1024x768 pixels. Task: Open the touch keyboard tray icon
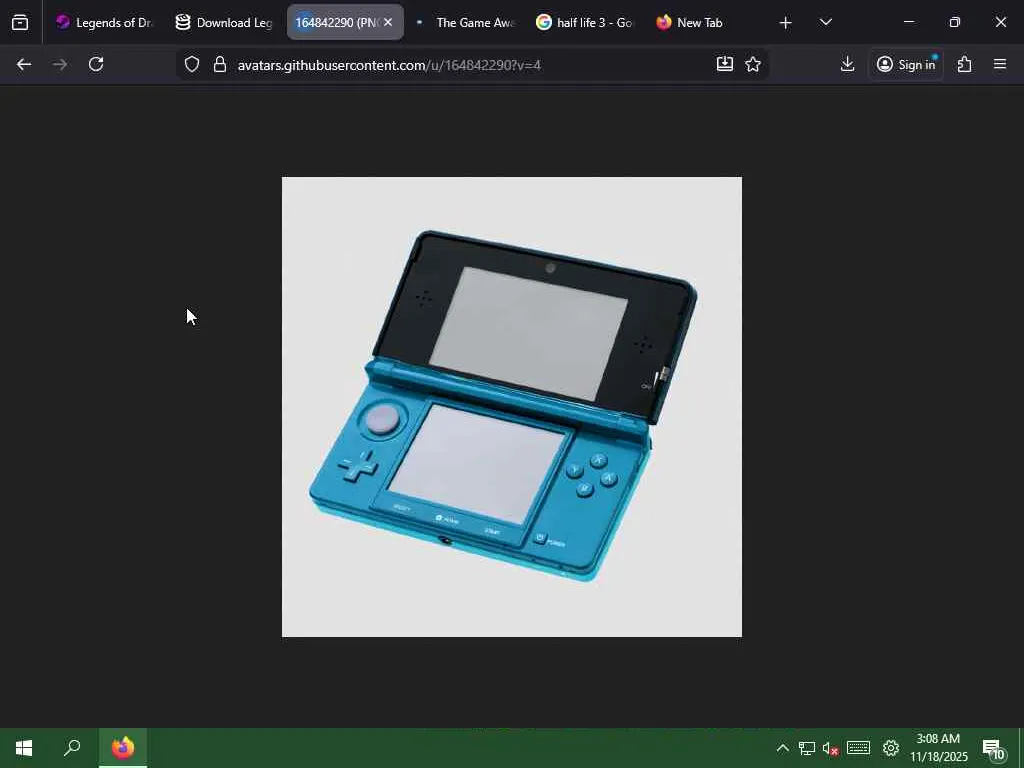[x=858, y=748]
